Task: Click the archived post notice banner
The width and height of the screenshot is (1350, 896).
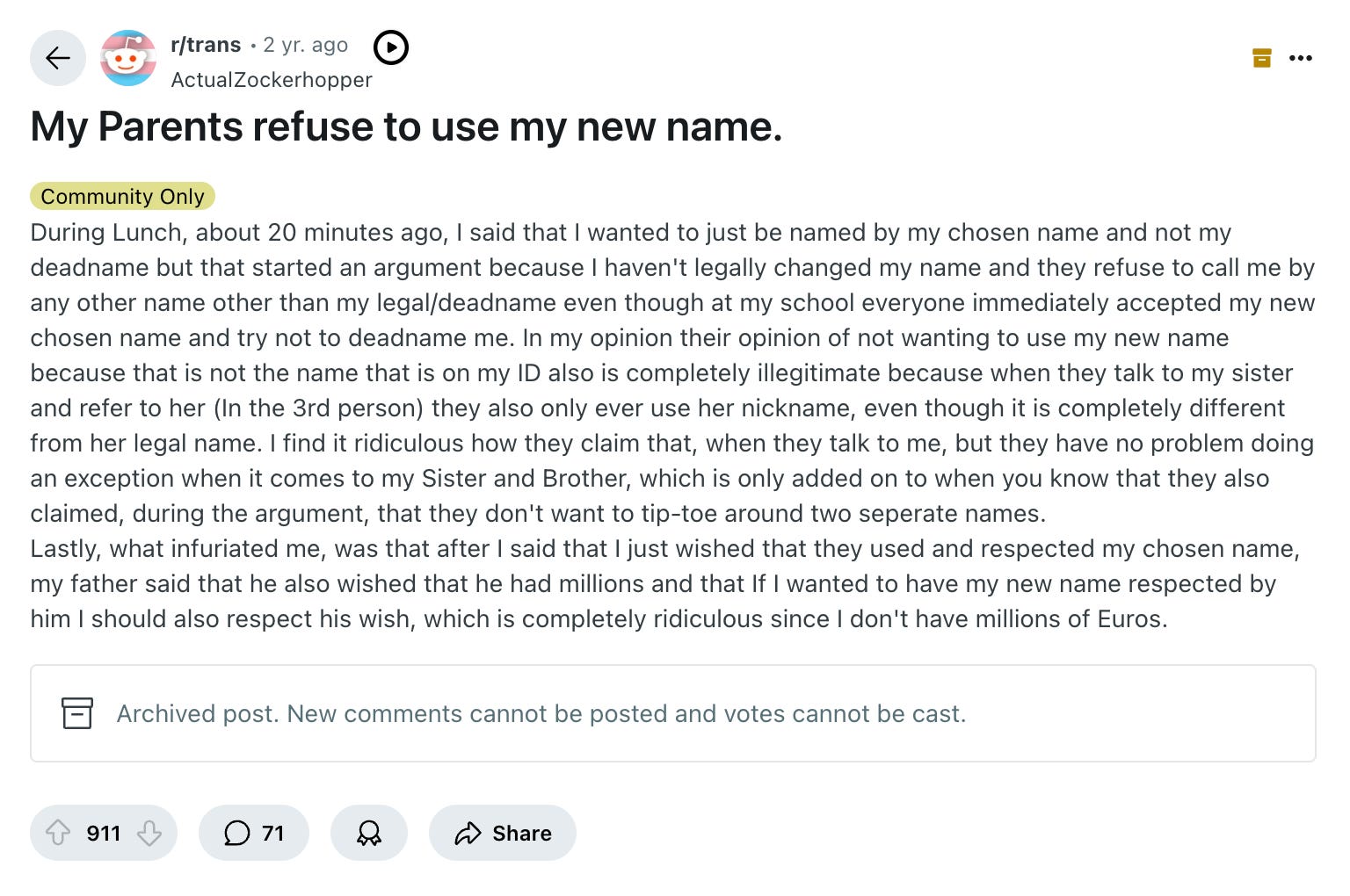Action: coord(673,713)
